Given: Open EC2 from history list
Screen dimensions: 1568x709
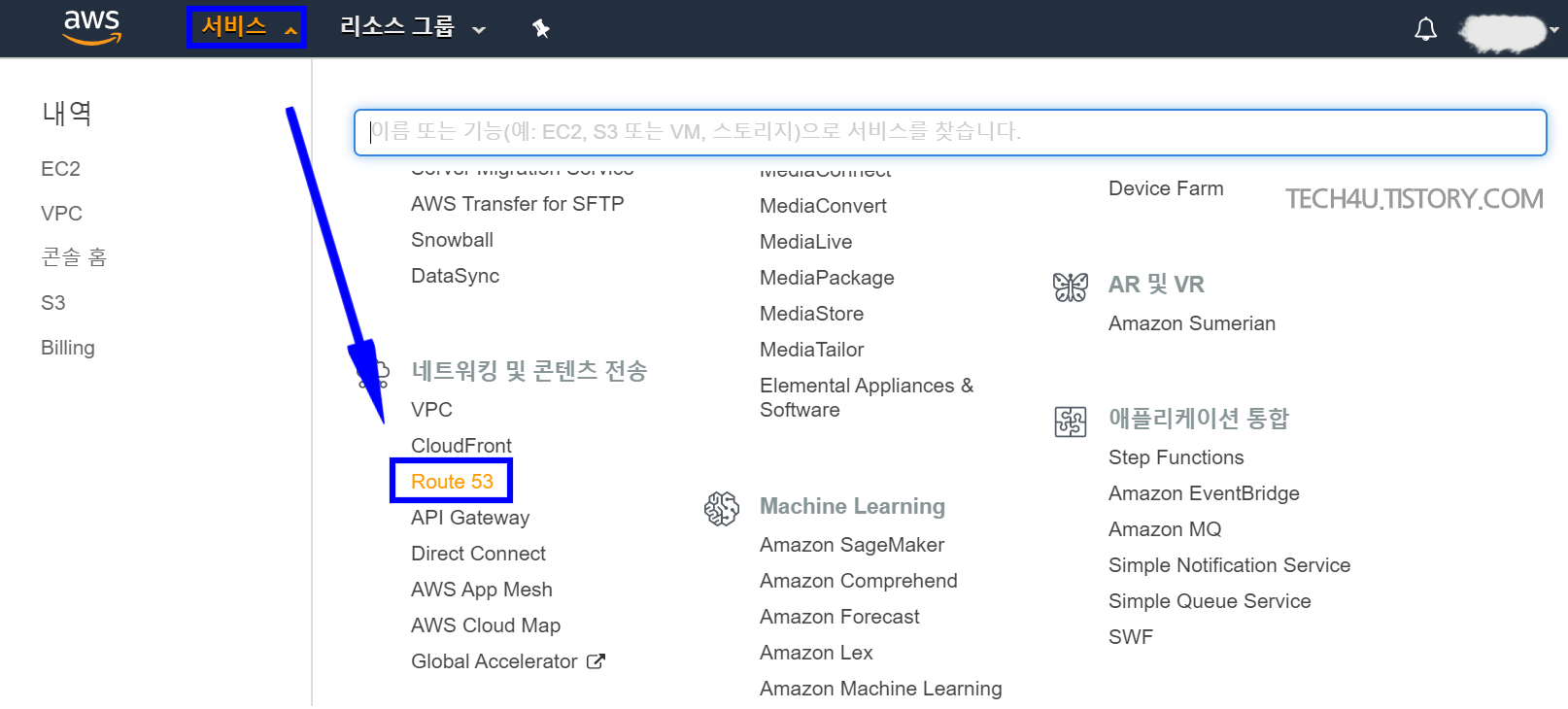Looking at the screenshot, I should (x=60, y=169).
